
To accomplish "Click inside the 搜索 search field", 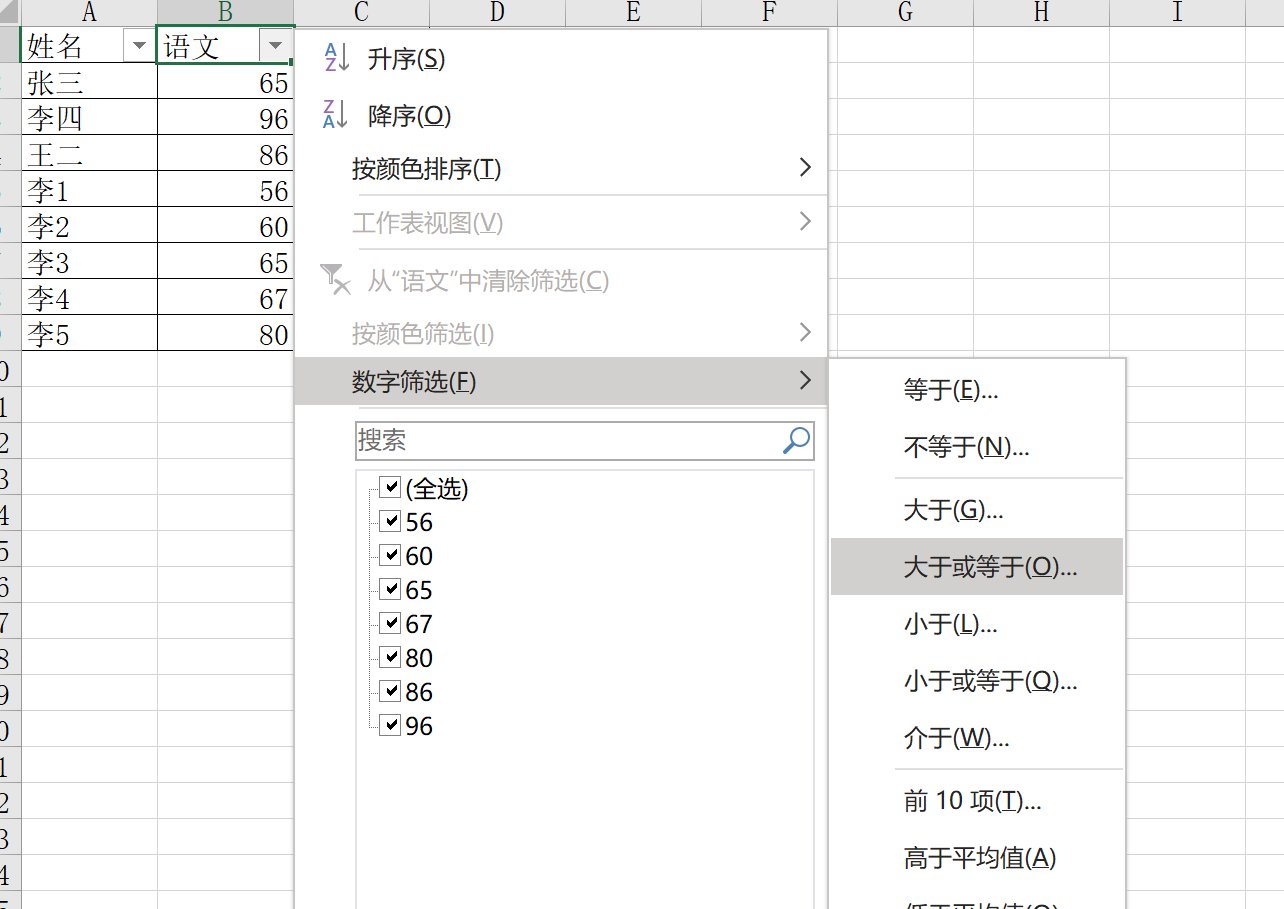I will [x=565, y=441].
